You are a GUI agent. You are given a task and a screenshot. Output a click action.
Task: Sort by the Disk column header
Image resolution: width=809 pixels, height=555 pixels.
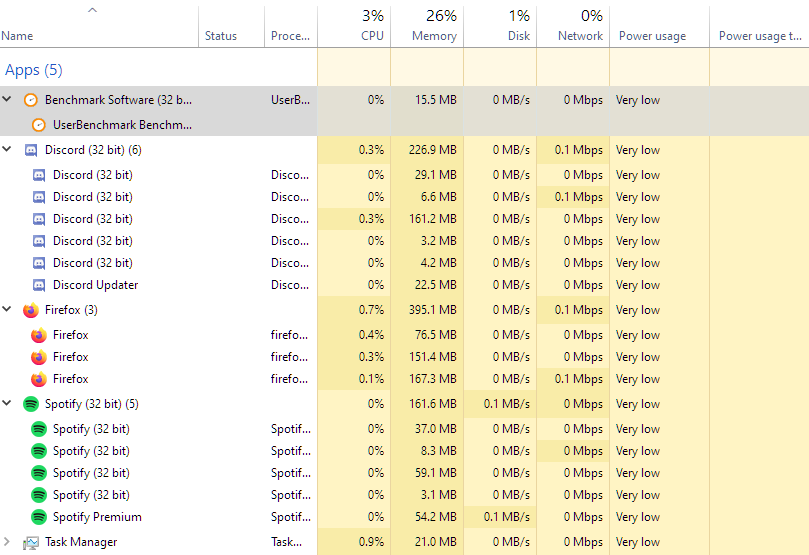500,27
